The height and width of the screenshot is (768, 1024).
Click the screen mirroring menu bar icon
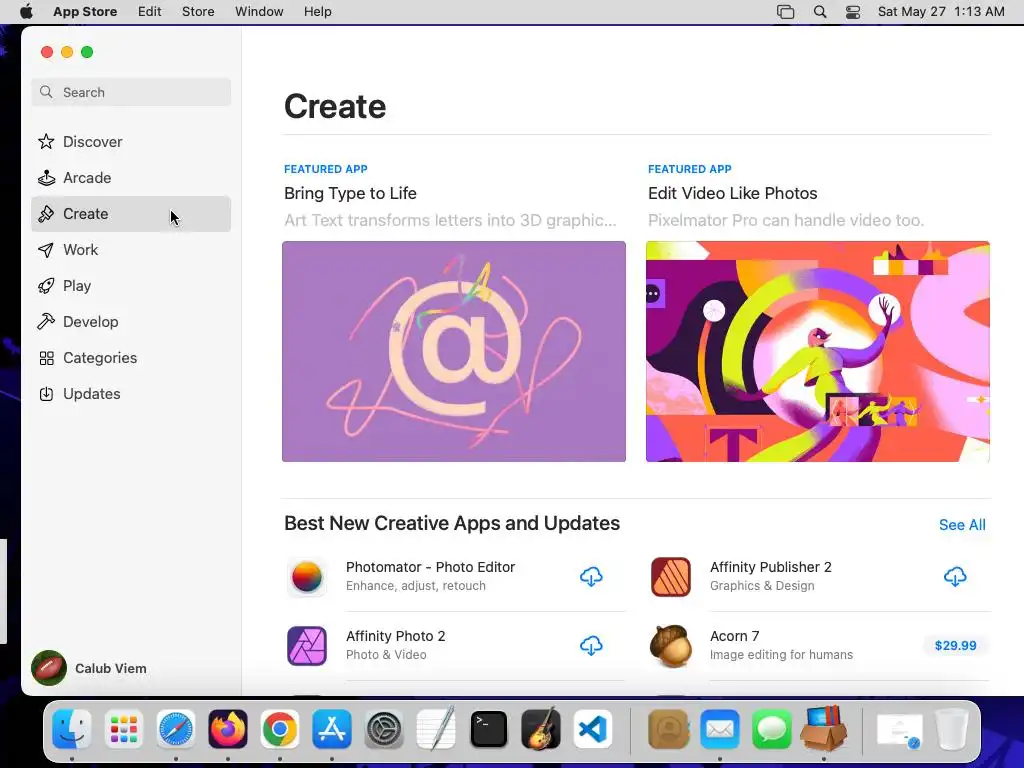click(x=786, y=12)
